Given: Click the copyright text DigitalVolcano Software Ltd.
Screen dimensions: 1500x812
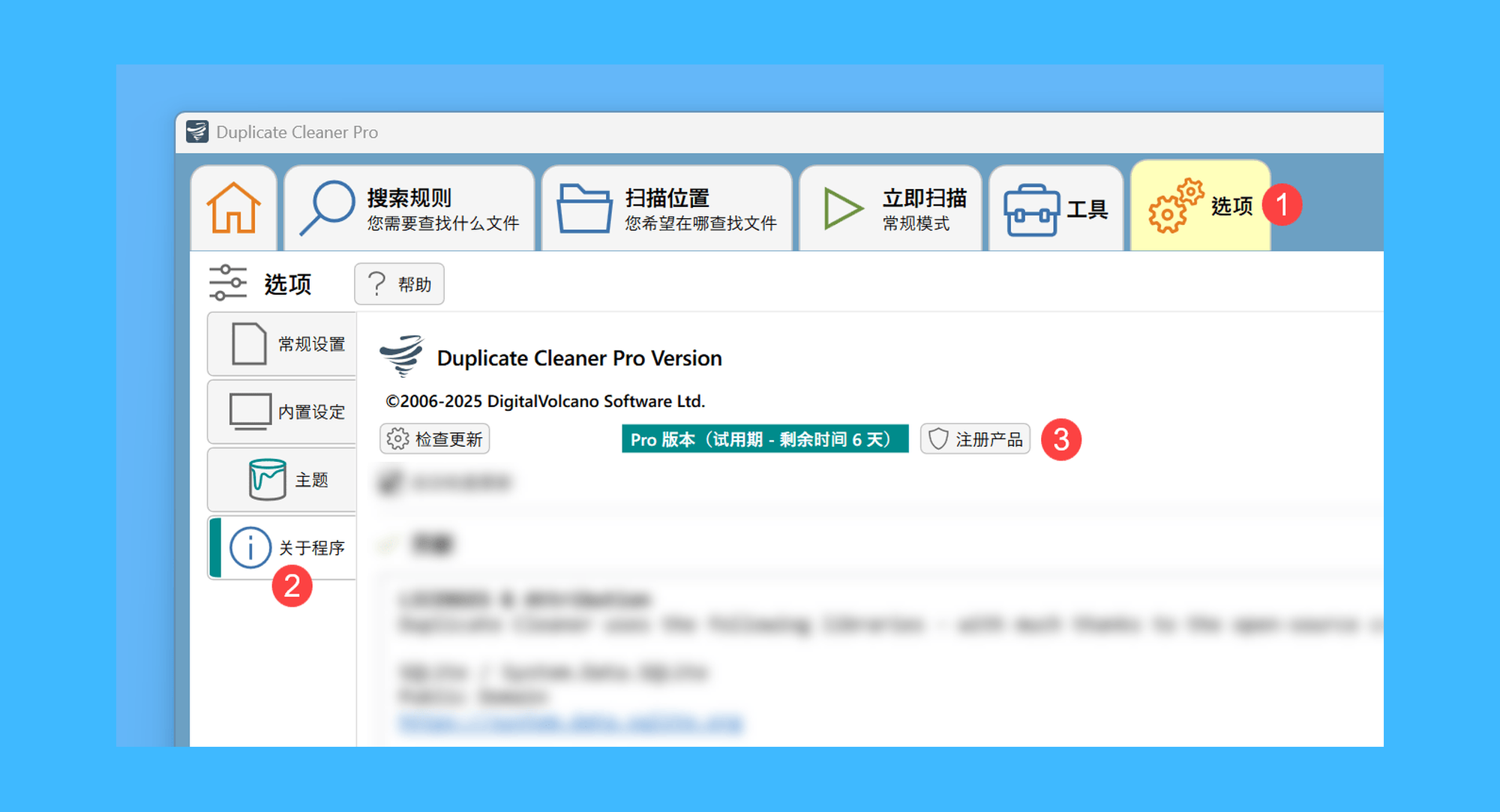Looking at the screenshot, I should (545, 401).
